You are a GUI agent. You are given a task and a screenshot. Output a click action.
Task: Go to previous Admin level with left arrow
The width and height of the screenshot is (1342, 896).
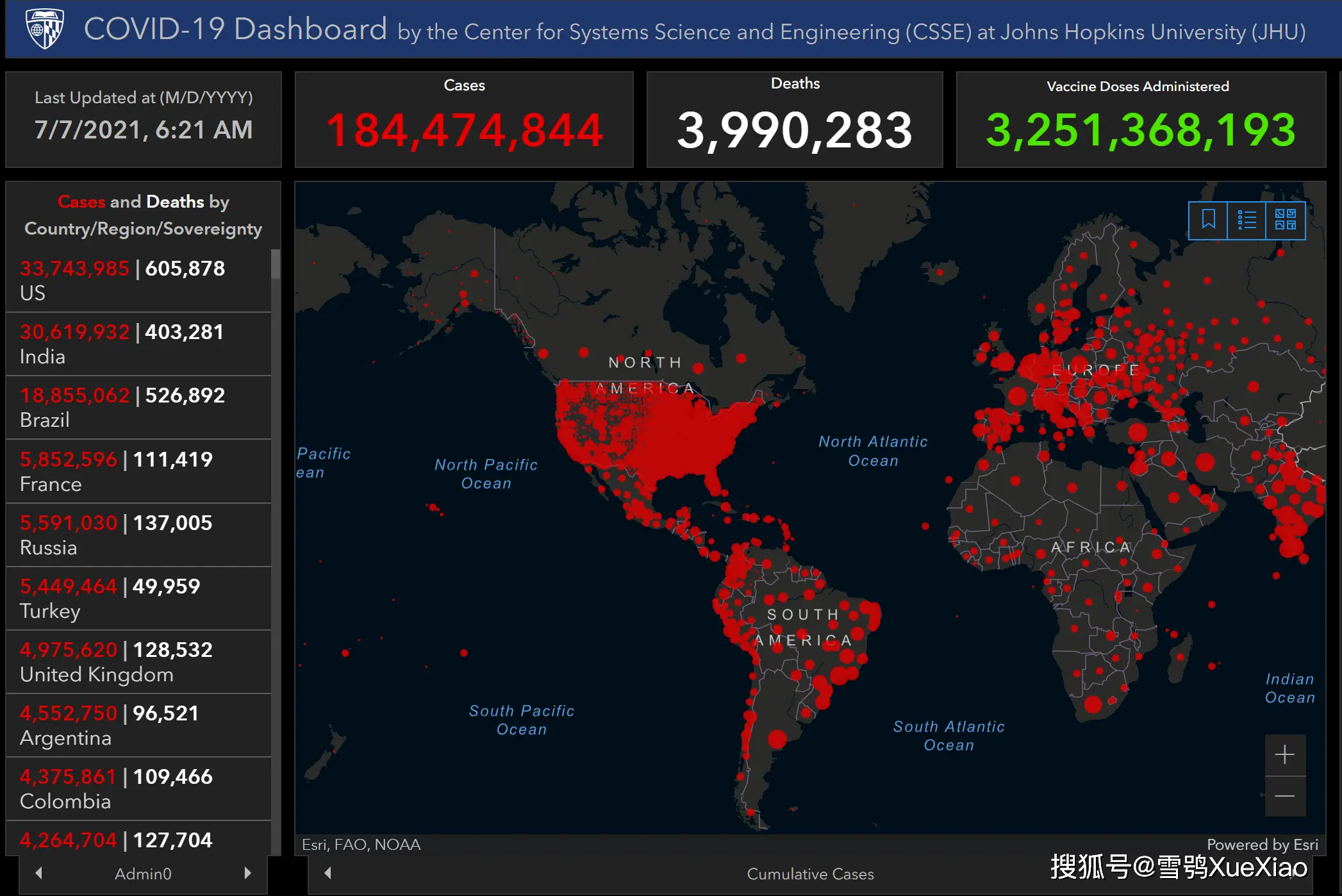(x=39, y=873)
